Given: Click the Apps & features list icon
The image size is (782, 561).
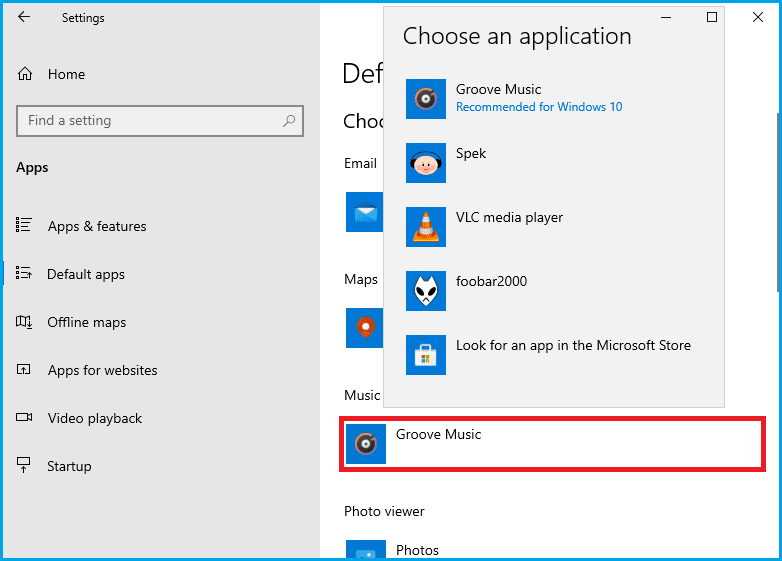Looking at the screenshot, I should (23, 225).
